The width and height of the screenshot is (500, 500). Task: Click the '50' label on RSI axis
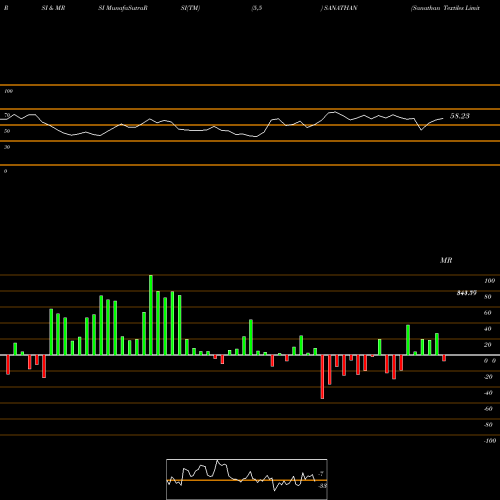tap(7, 131)
